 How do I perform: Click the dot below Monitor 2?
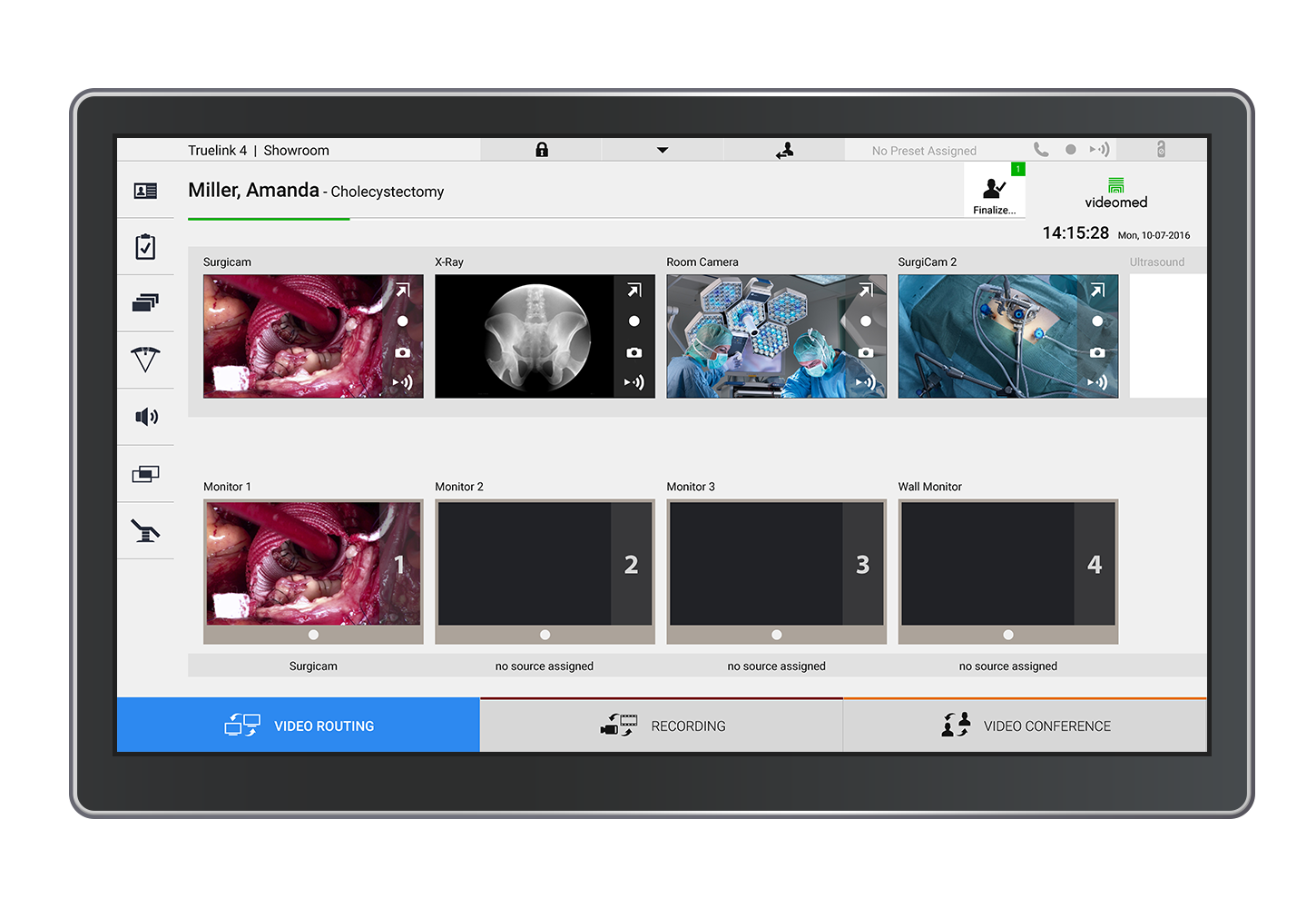[545, 635]
